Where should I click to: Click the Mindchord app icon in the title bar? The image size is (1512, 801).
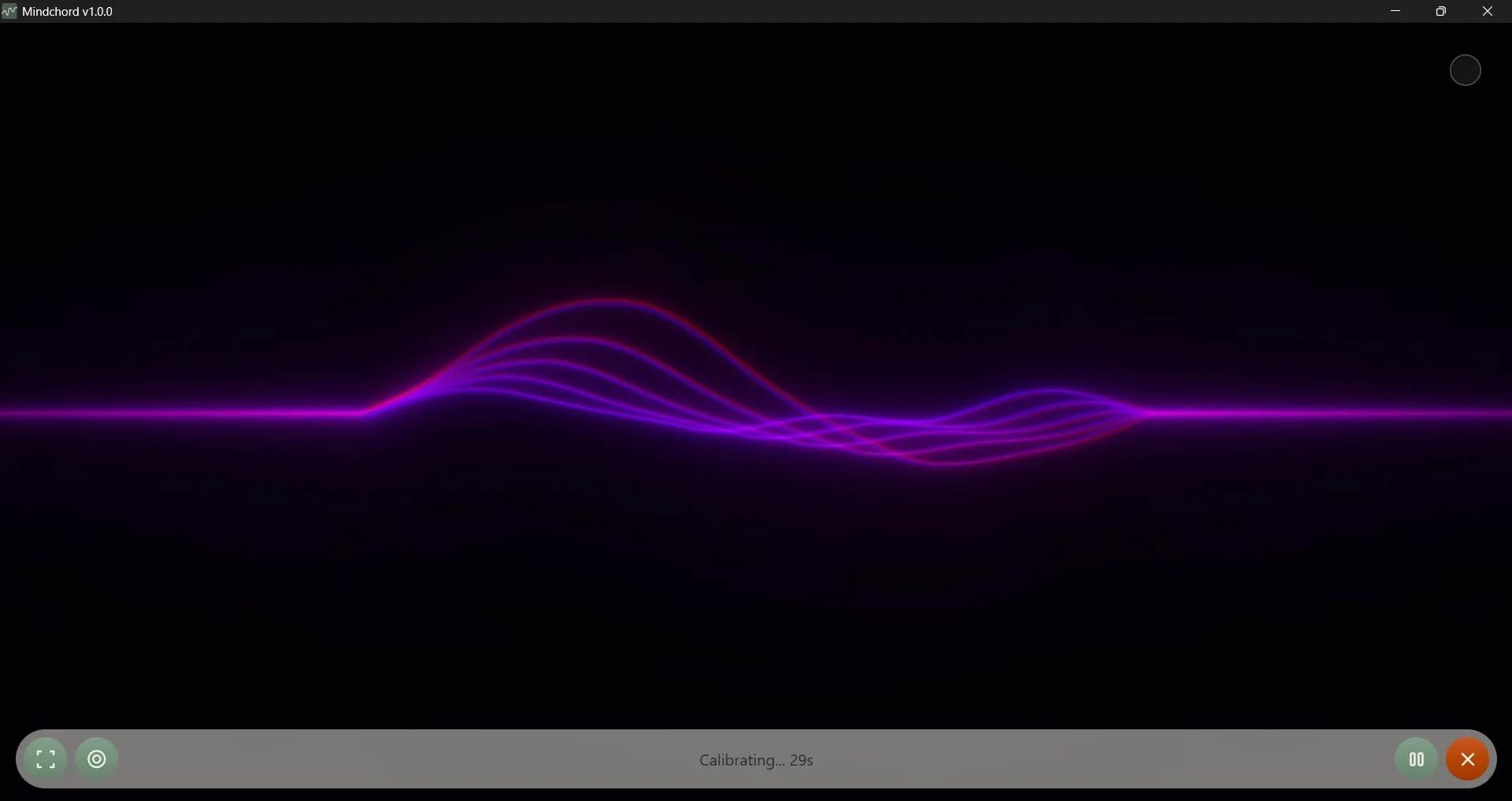(9, 11)
